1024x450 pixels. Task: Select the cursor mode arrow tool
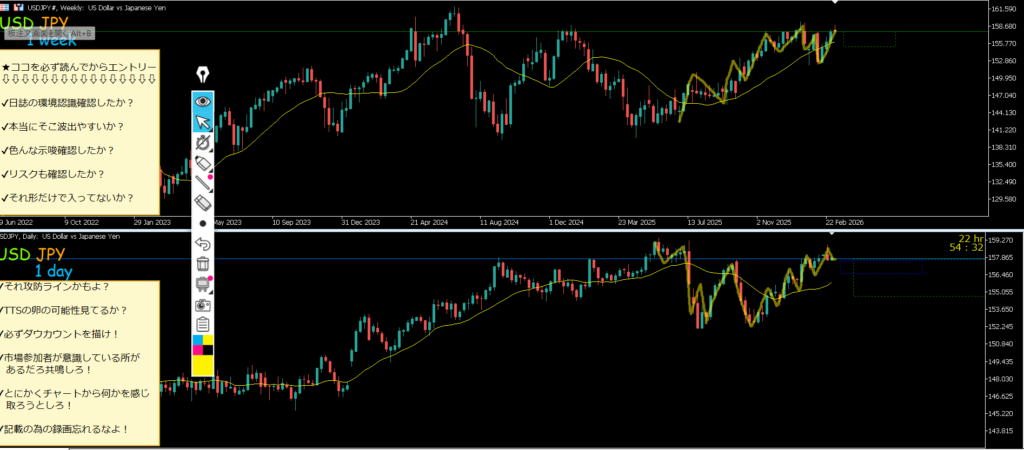point(202,121)
